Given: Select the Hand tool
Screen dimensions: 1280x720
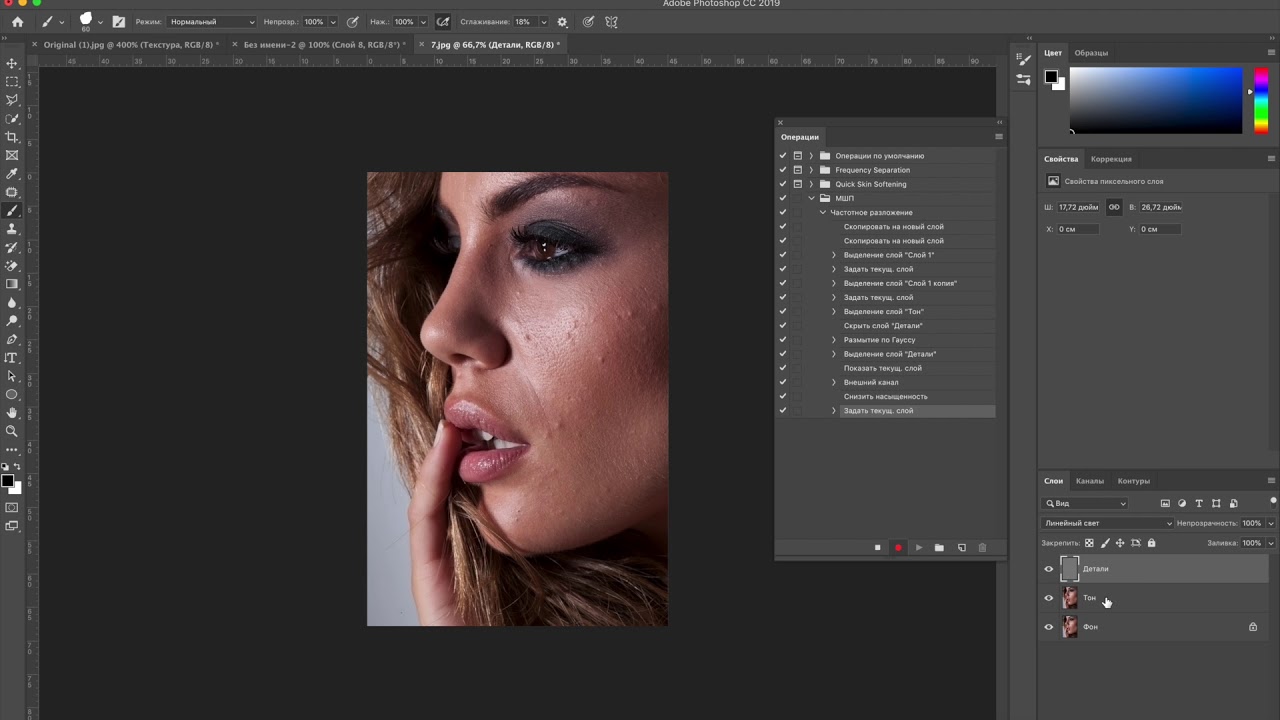Looking at the screenshot, I should point(12,413).
